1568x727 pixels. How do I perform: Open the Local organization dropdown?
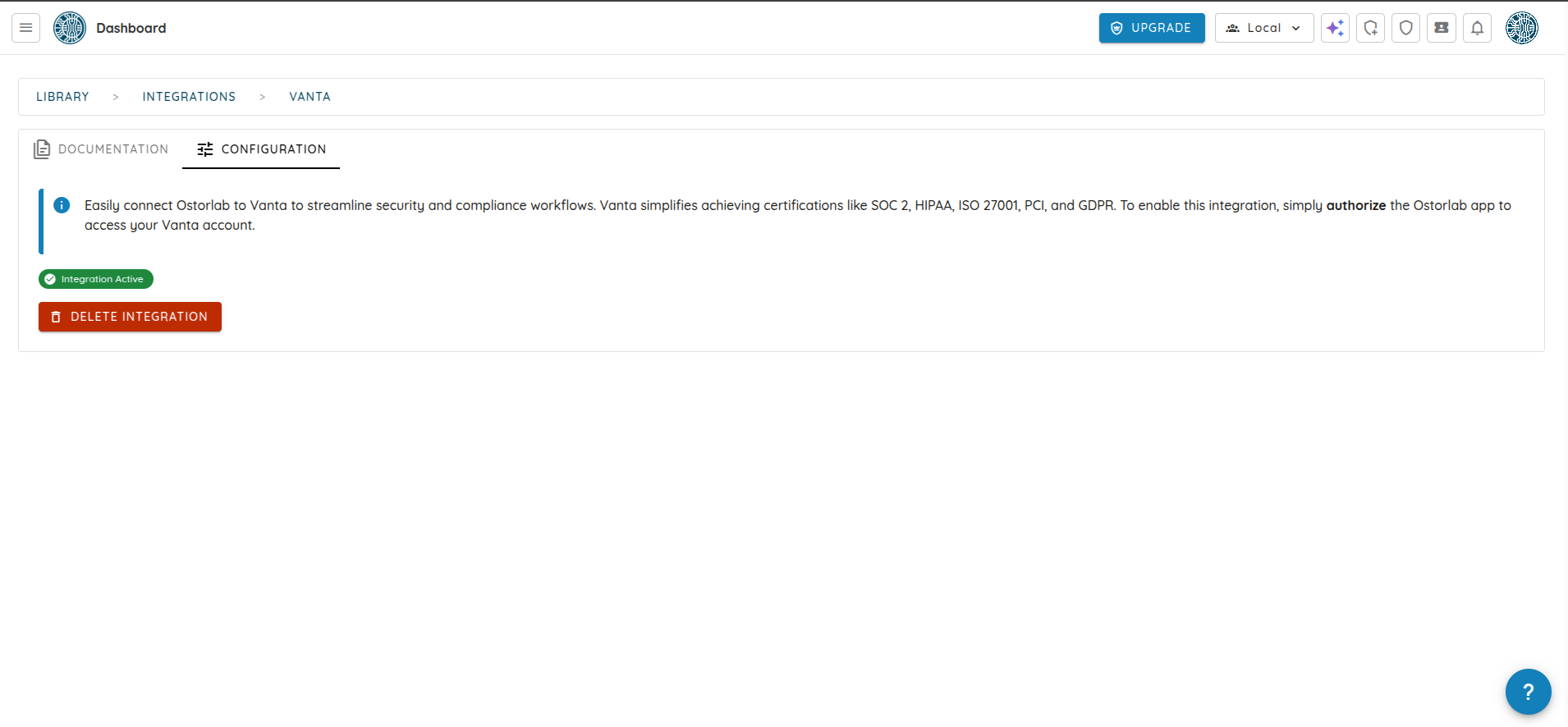[x=1264, y=28]
